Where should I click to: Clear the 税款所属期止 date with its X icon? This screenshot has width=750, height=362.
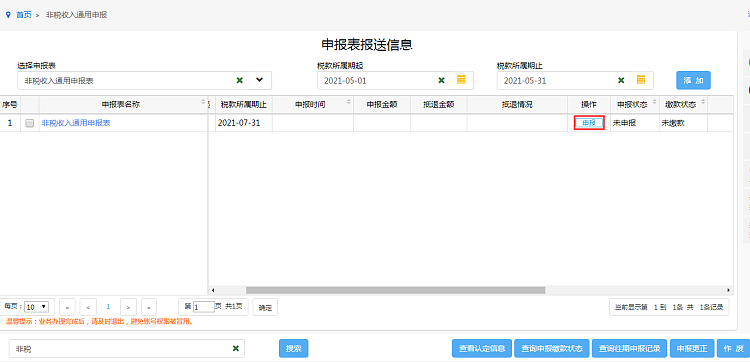(x=621, y=80)
